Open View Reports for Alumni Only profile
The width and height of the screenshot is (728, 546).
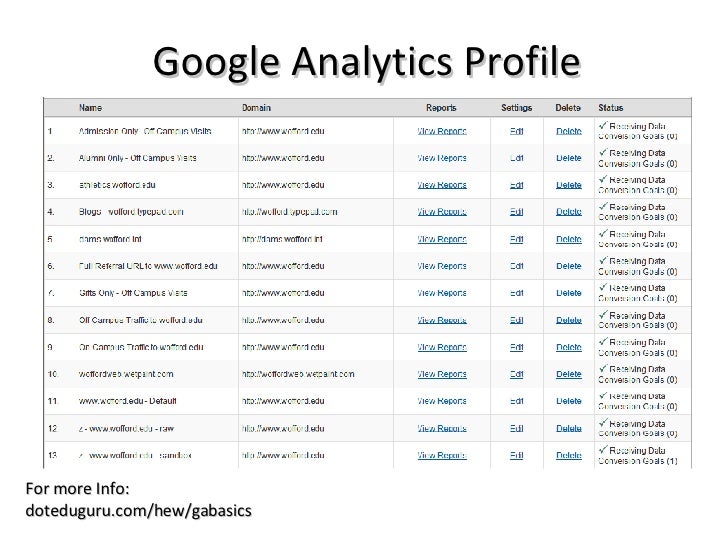pyautogui.click(x=441, y=158)
